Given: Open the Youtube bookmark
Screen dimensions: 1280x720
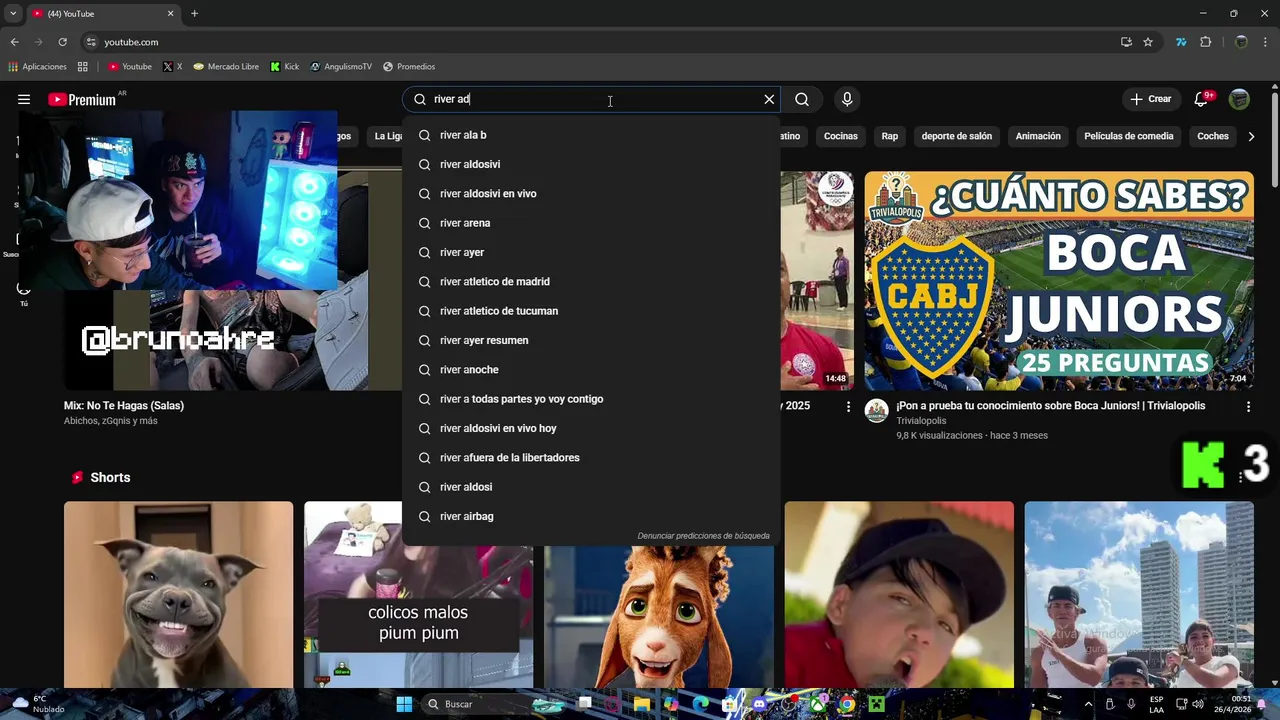Looking at the screenshot, I should point(130,67).
